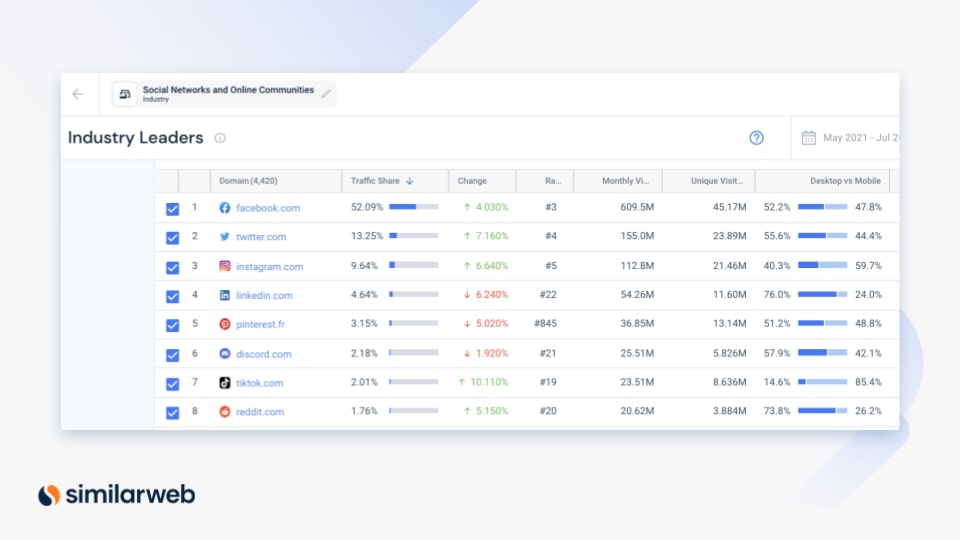Viewport: 960px width, 540px height.
Task: Open the pinterest.fr link
Action: 260,324
